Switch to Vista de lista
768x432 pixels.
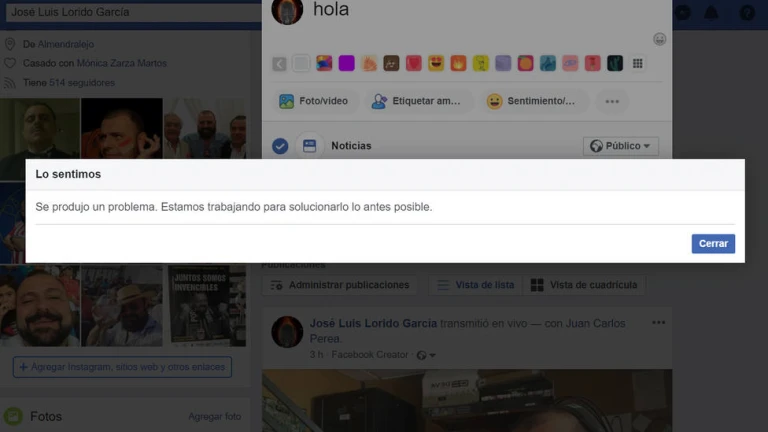tap(476, 285)
